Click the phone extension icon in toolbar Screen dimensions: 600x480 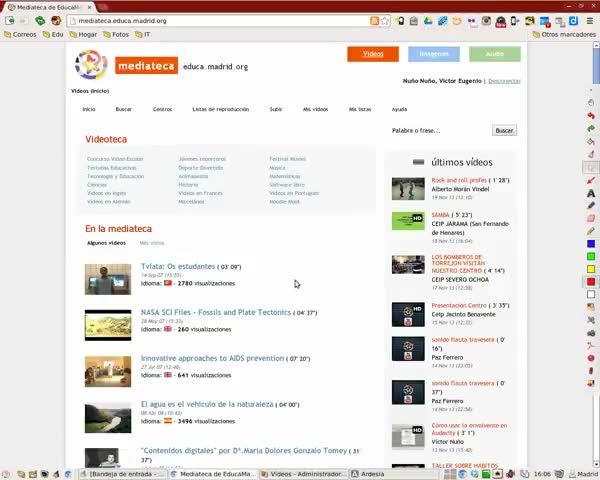click(515, 21)
